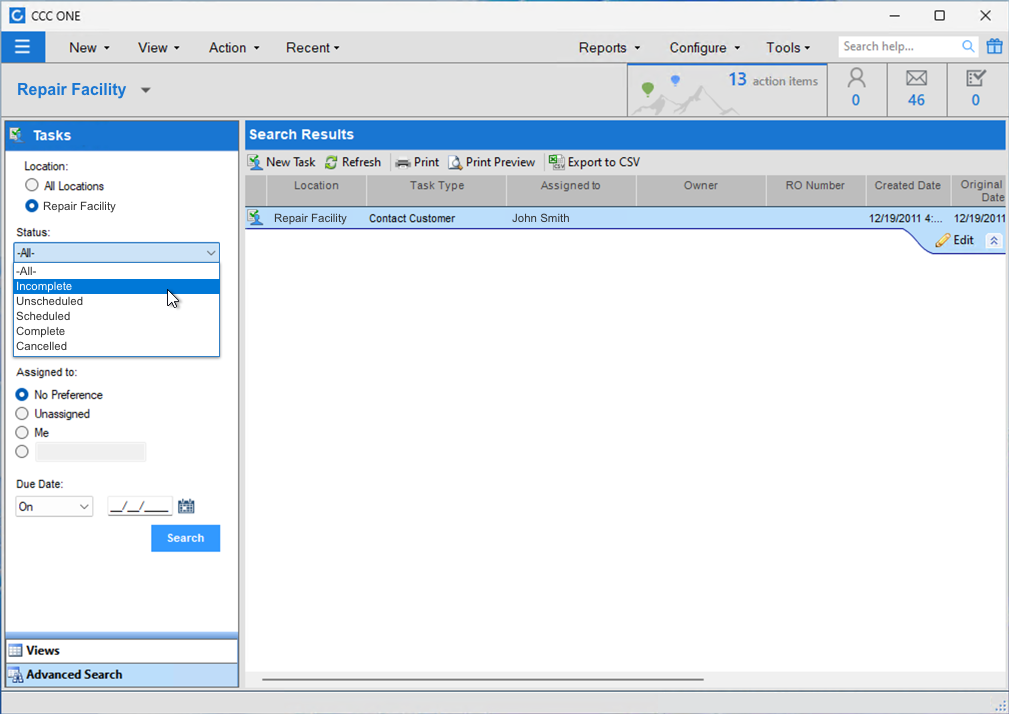
Task: Select the radio button beside the blank assignee field
Action: point(22,452)
